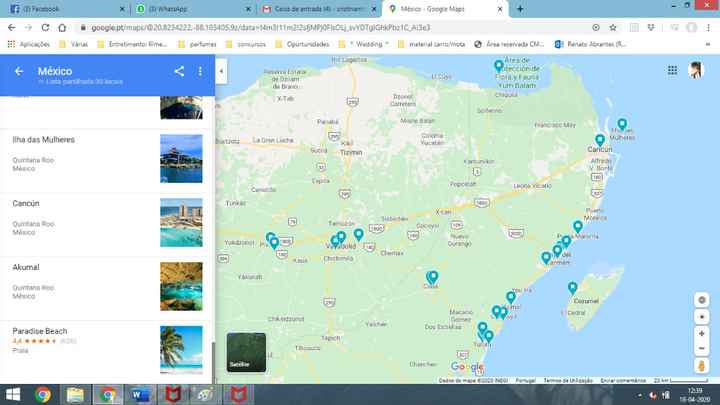Viewport: 720px width, 405px height.
Task: Open the concursos bookmark folder
Action: point(246,44)
